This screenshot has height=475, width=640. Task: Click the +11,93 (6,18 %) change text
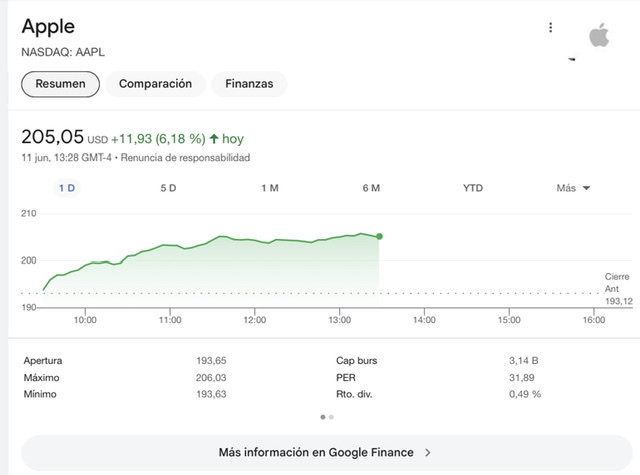[158, 139]
